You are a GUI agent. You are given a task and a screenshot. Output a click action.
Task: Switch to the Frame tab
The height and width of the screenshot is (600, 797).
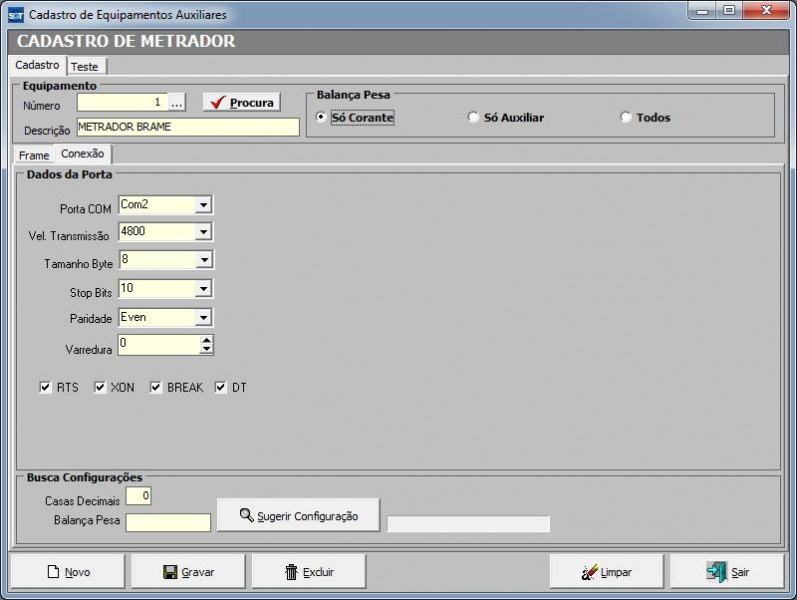point(33,155)
